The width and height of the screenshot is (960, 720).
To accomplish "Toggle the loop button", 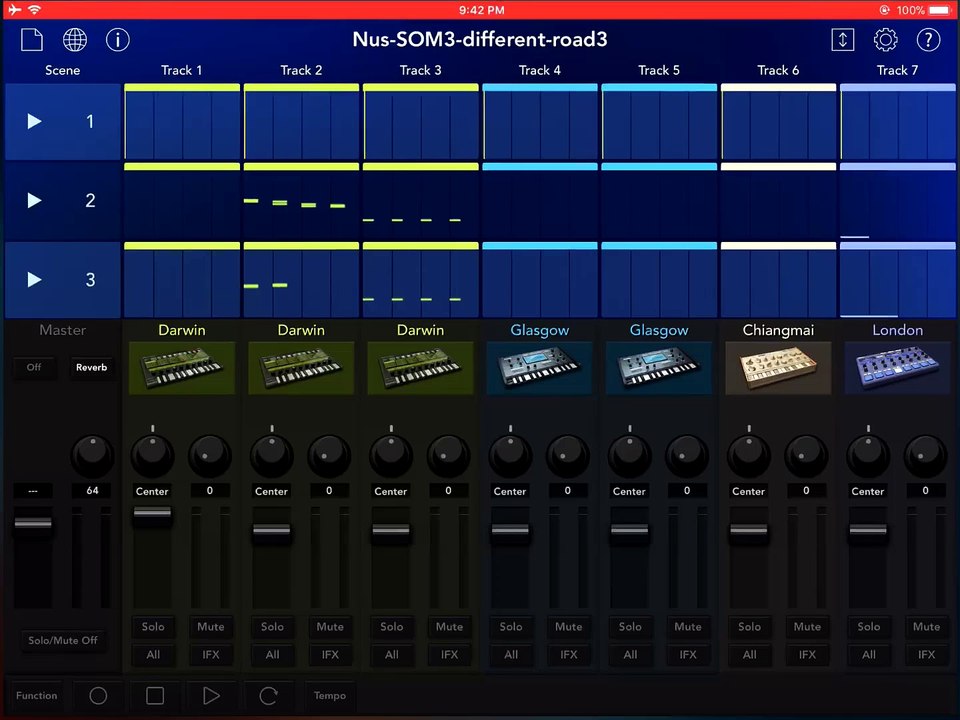I will point(268,696).
